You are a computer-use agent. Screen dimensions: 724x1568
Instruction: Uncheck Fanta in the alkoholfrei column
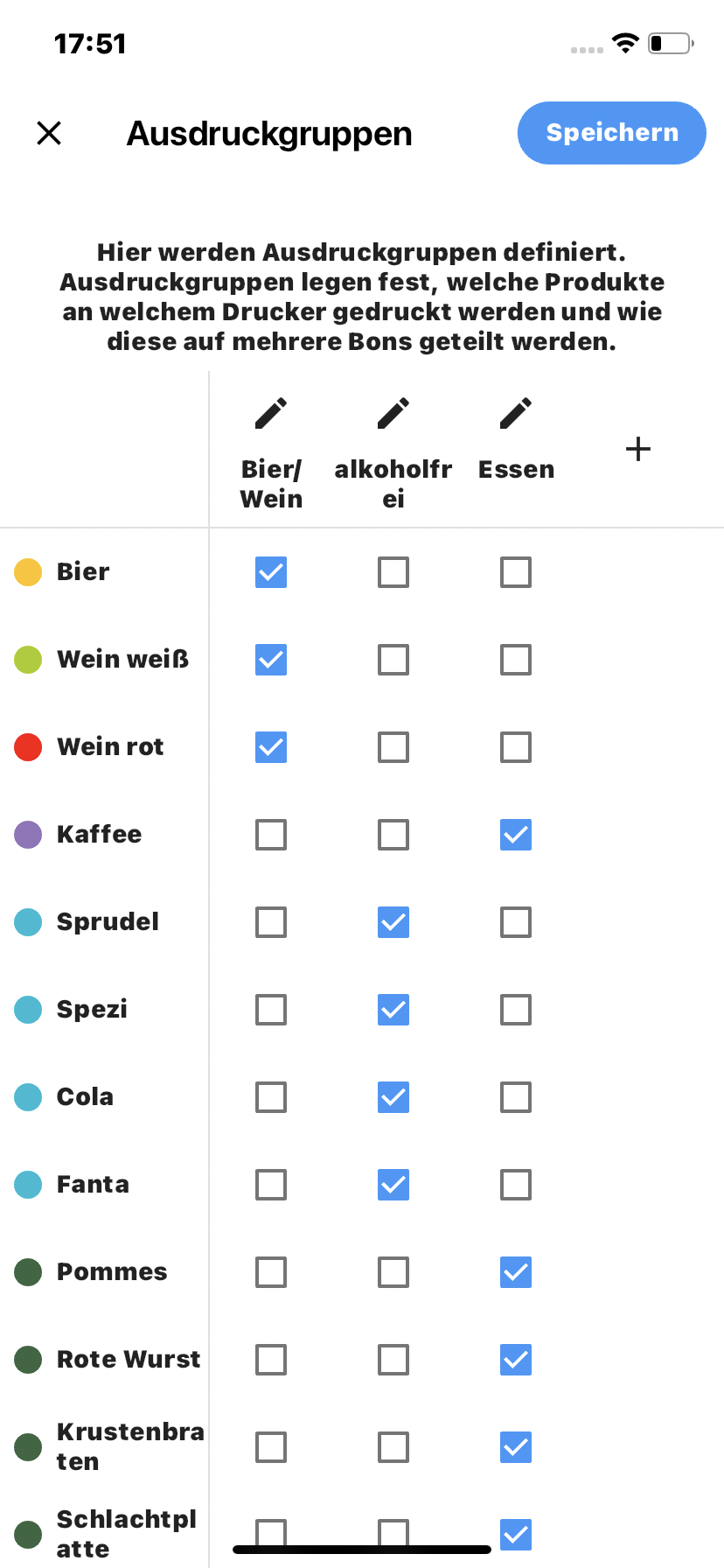click(x=393, y=1185)
